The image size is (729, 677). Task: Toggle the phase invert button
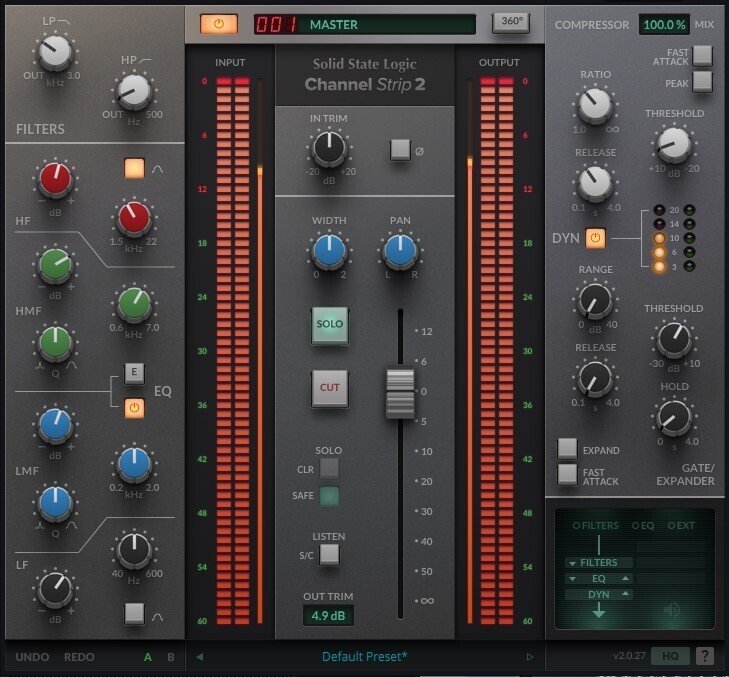(x=400, y=149)
